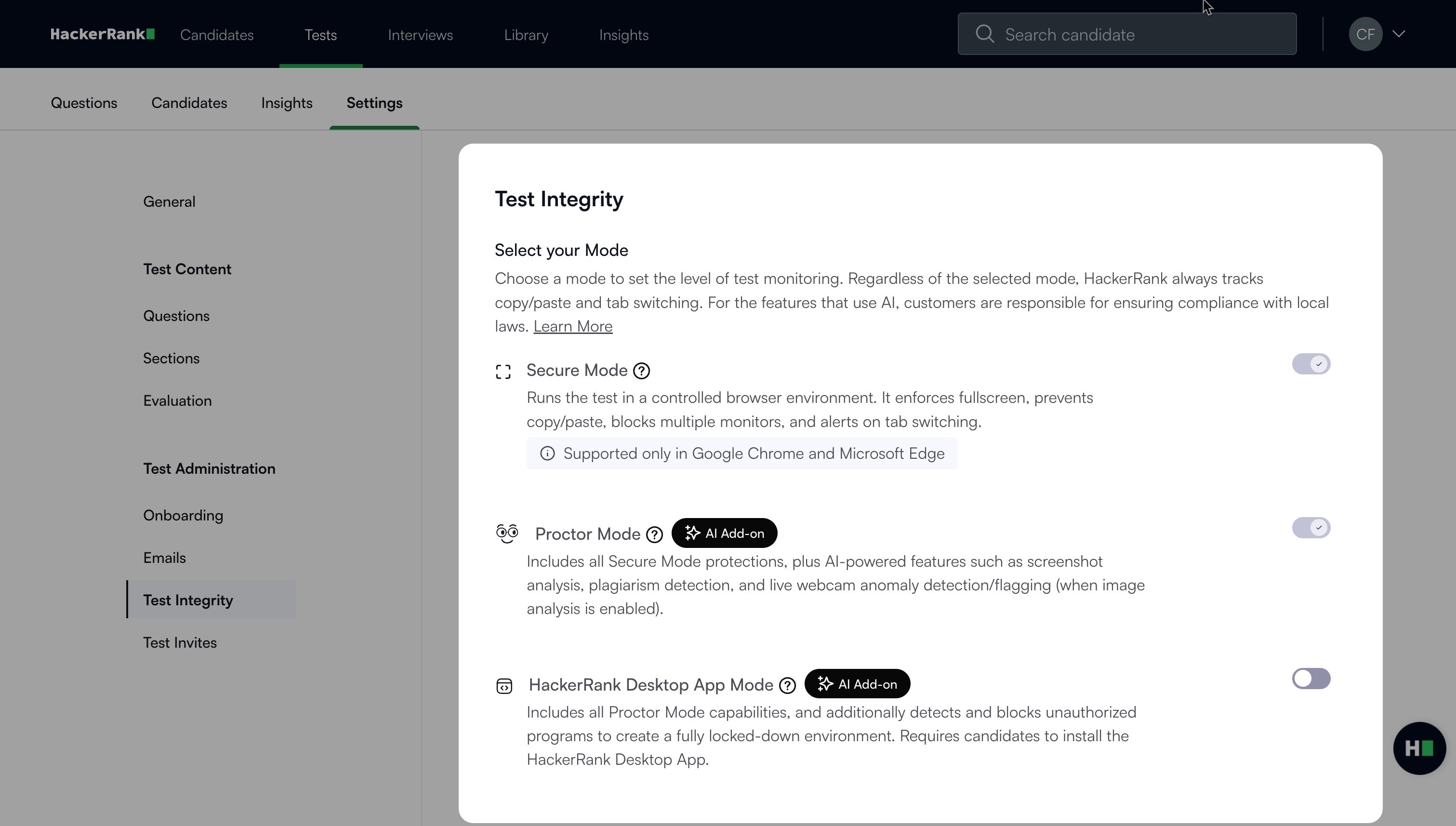The height and width of the screenshot is (826, 1456).
Task: Expand the account menu chevron
Action: (1399, 34)
